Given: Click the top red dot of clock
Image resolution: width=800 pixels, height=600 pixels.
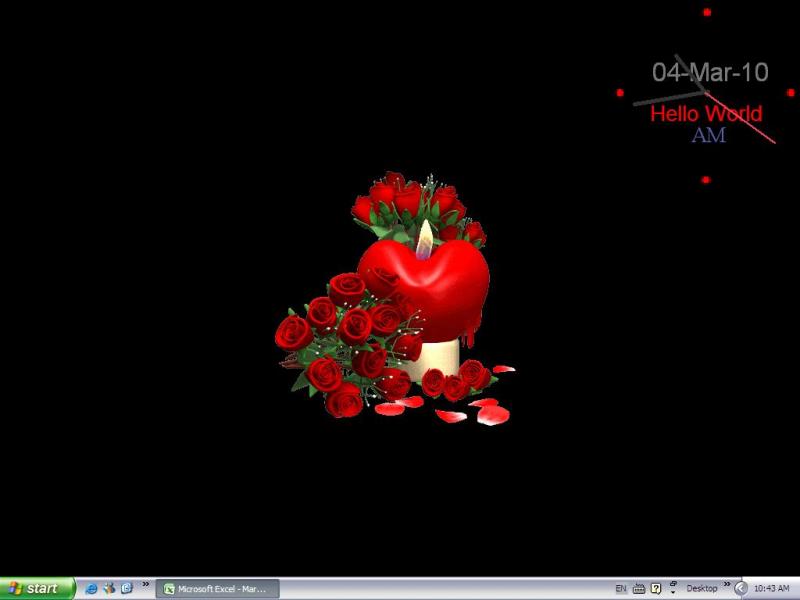Looking at the screenshot, I should click(707, 12).
